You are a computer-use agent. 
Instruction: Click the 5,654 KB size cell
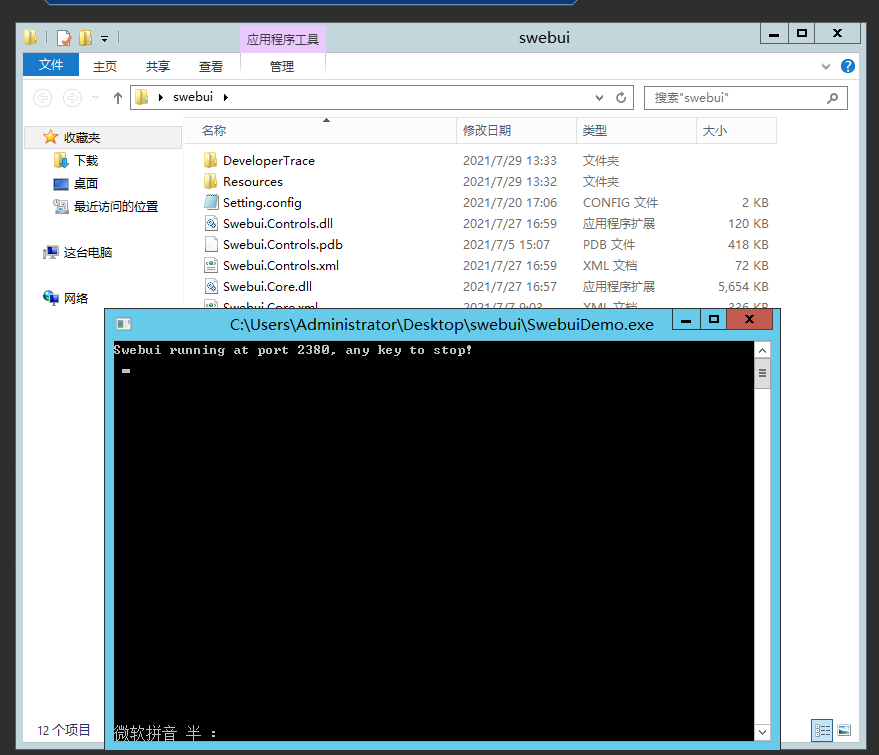(743, 286)
